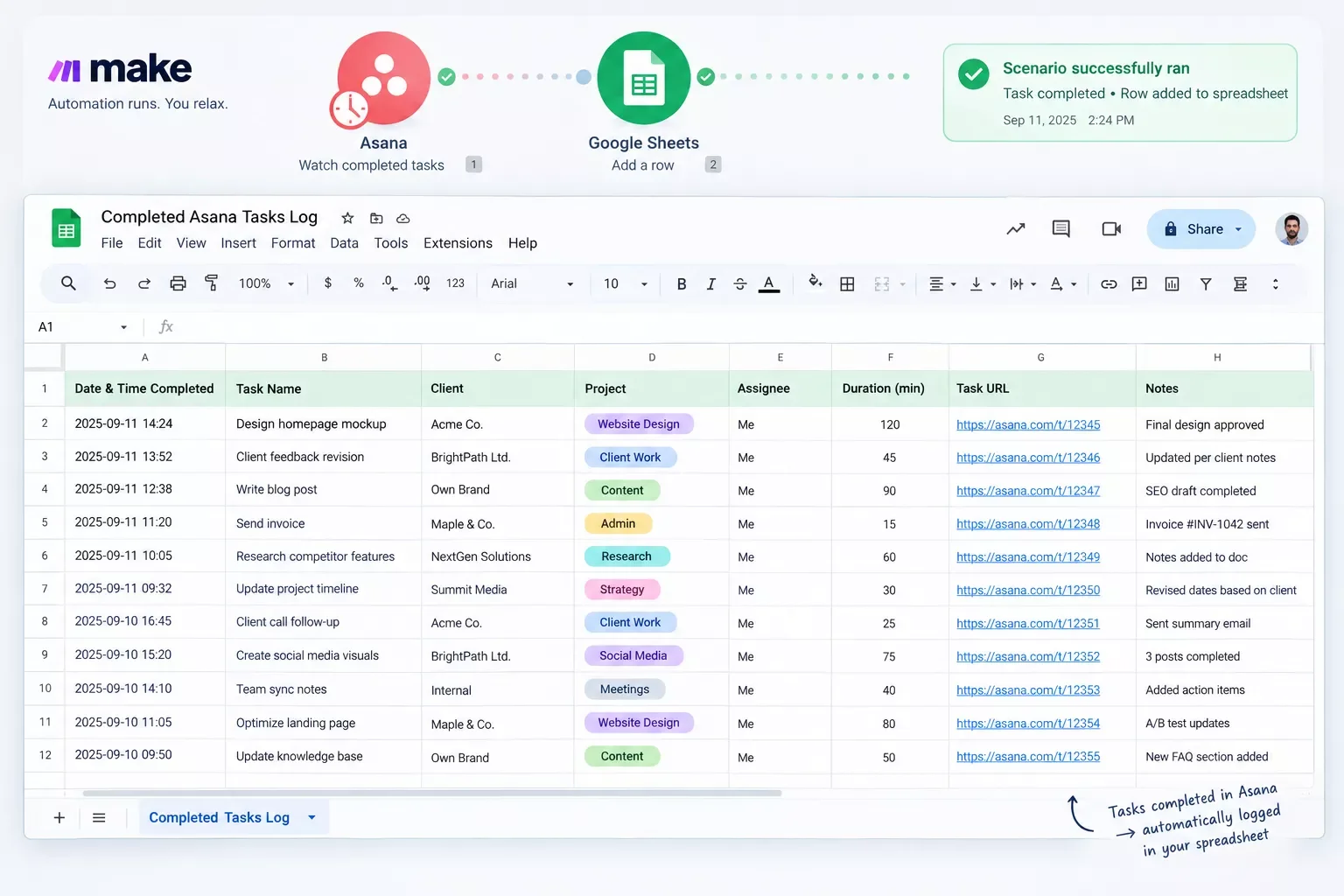The height and width of the screenshot is (896, 1344).
Task: Open the toolbar more options menu
Action: 1275,283
